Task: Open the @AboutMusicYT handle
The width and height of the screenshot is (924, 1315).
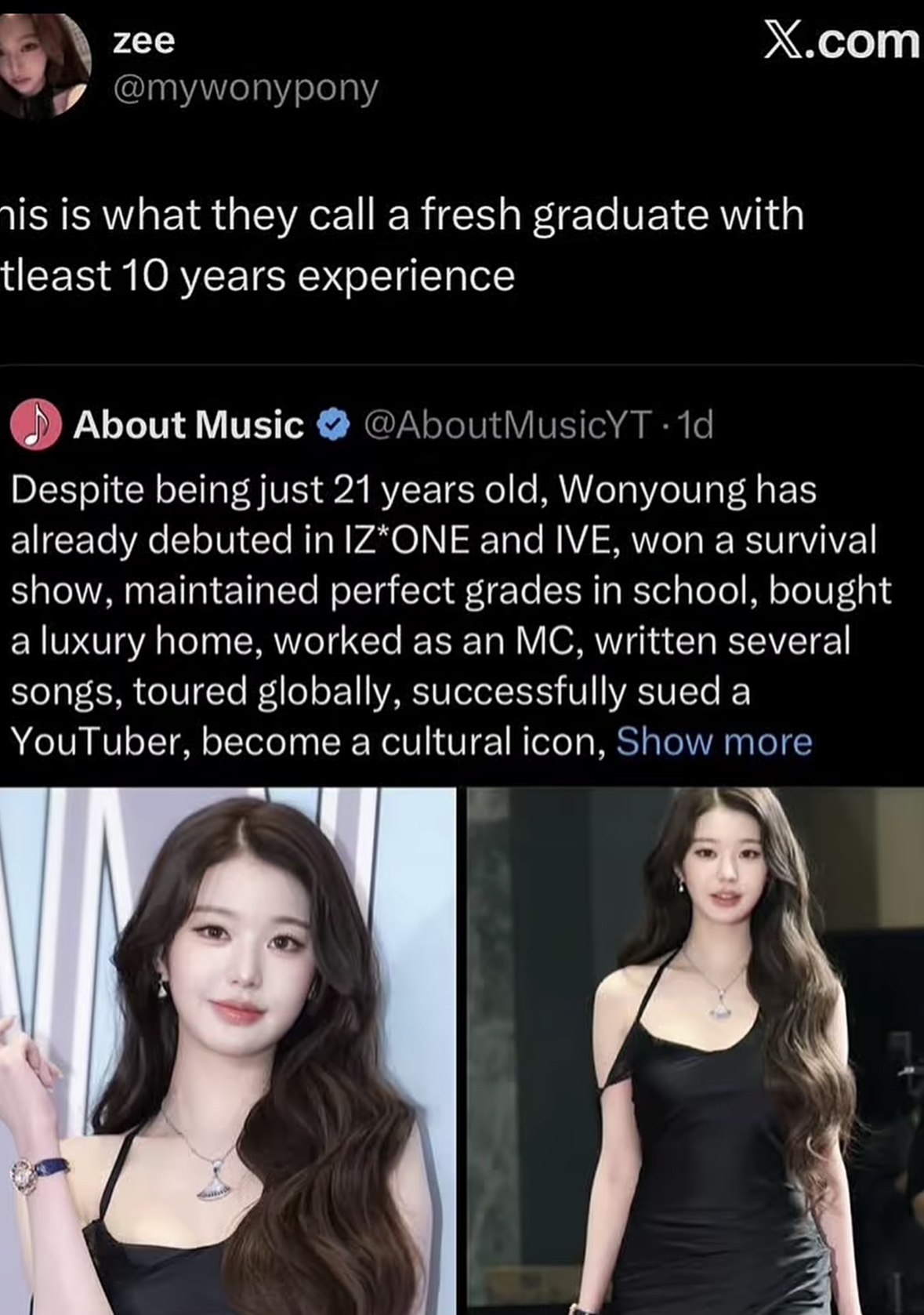Action: pos(507,424)
